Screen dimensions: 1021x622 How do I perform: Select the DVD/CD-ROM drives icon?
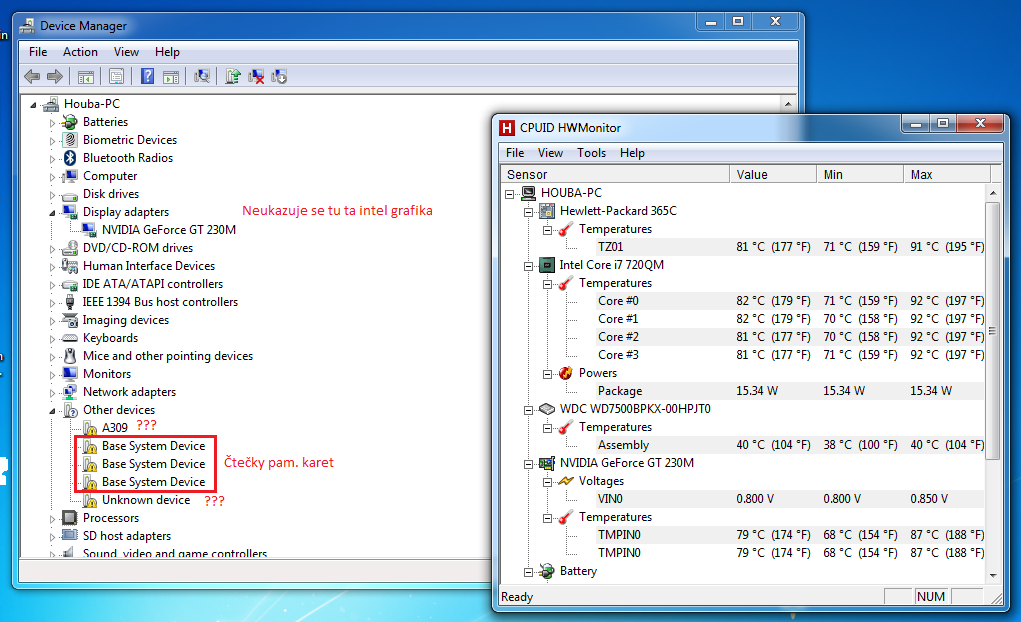pyautogui.click(x=70, y=248)
